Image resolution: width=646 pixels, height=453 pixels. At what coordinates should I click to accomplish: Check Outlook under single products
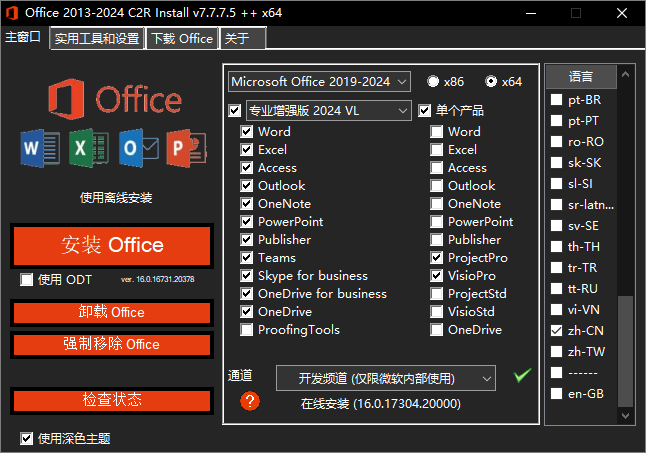pos(436,186)
